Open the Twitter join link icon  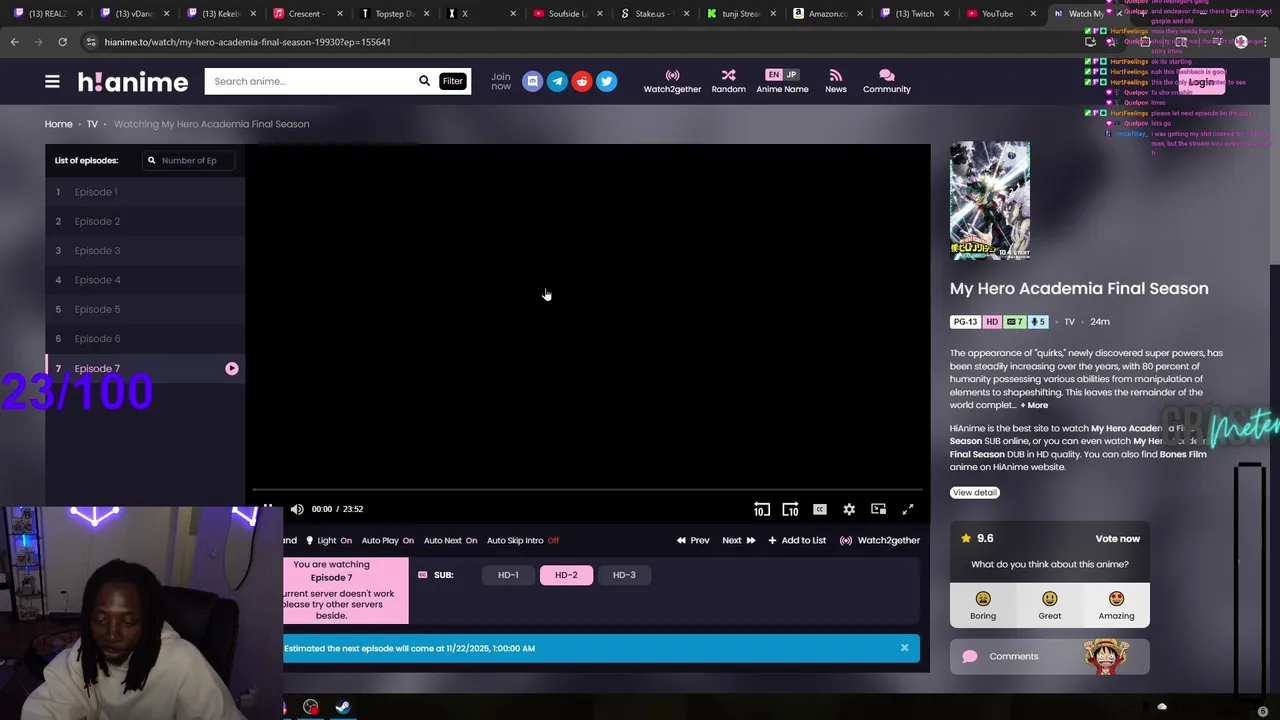coord(606,81)
